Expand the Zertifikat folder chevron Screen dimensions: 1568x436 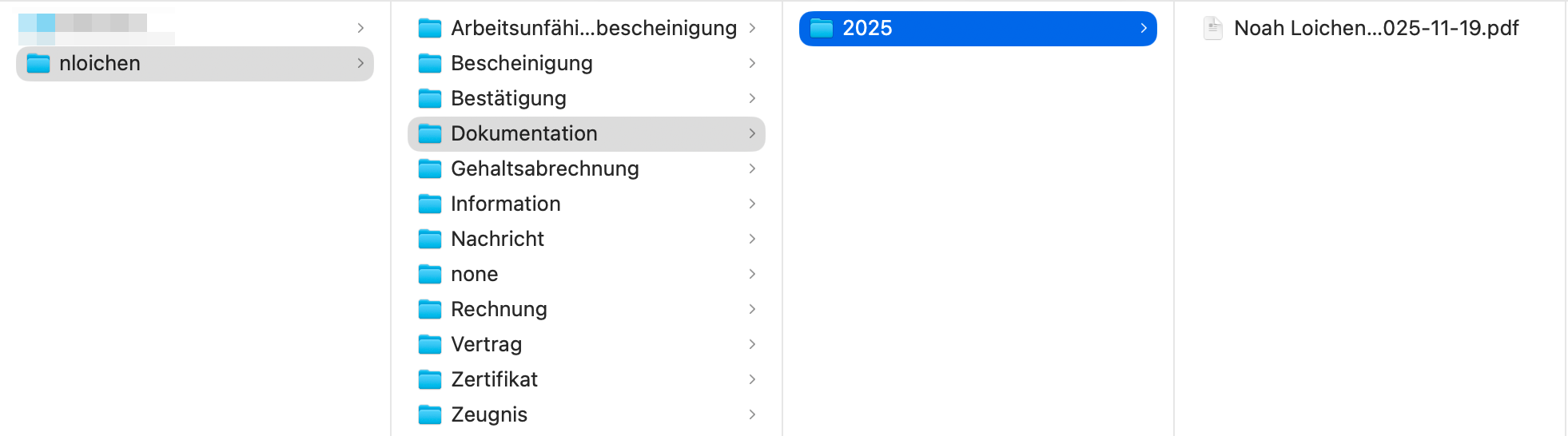tap(752, 379)
